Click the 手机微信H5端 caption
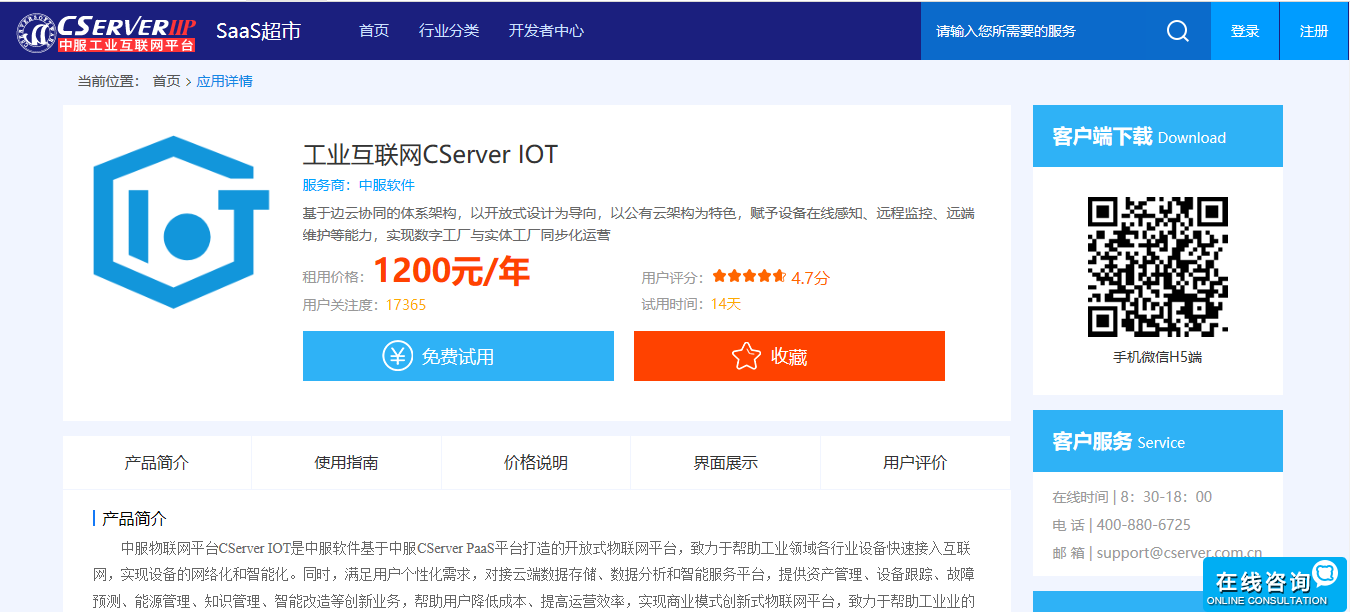The height and width of the screenshot is (612, 1350). coord(1157,357)
